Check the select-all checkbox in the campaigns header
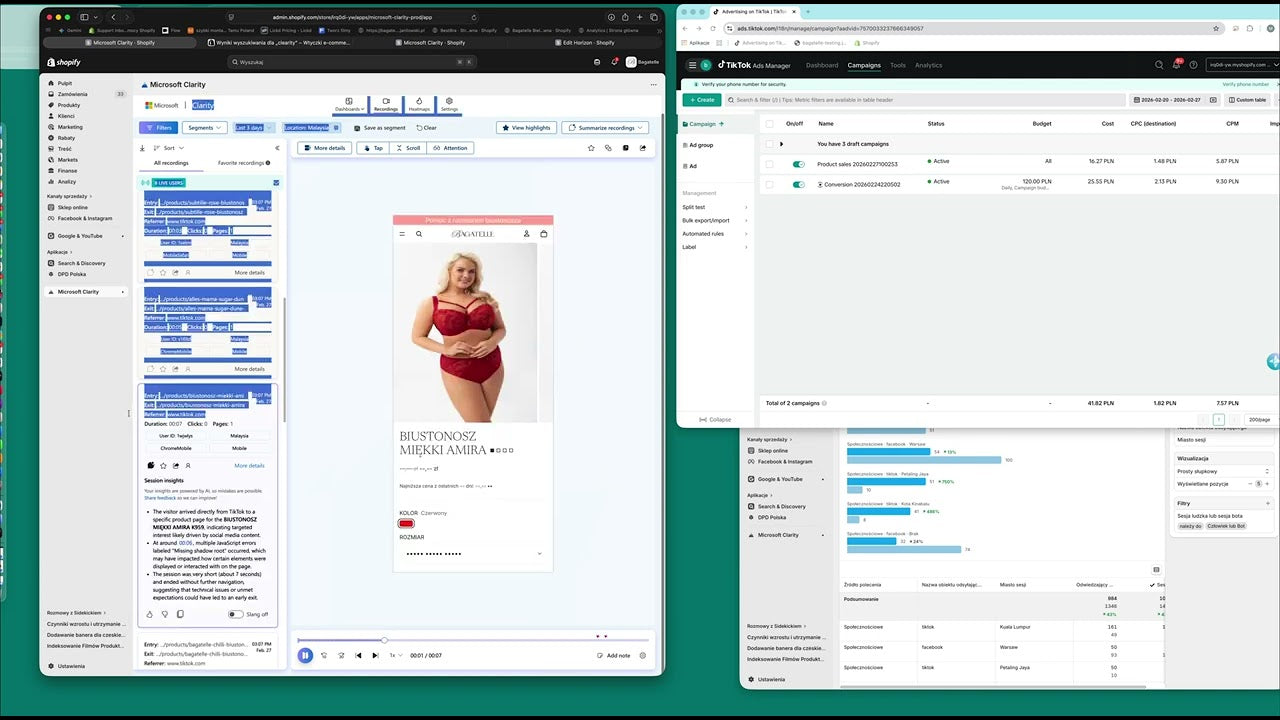The height and width of the screenshot is (720, 1280). tap(769, 124)
